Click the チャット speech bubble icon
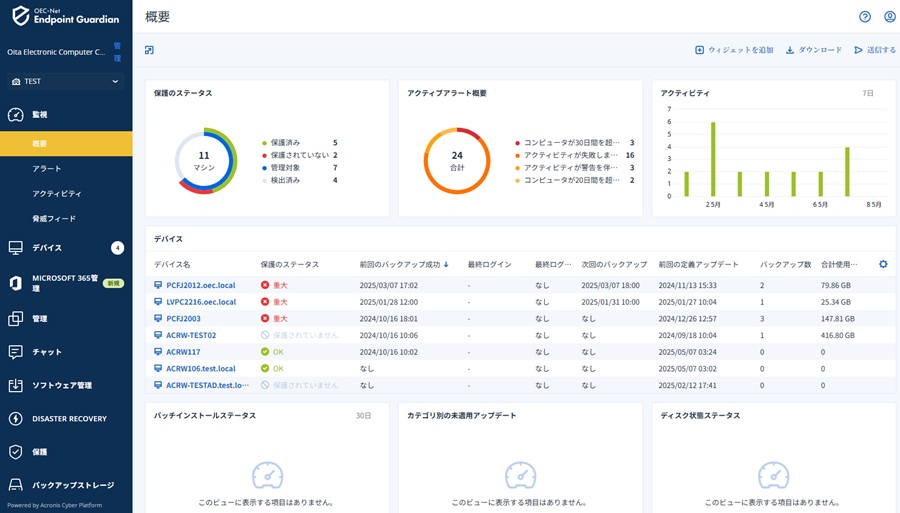900x513 pixels. 15,352
